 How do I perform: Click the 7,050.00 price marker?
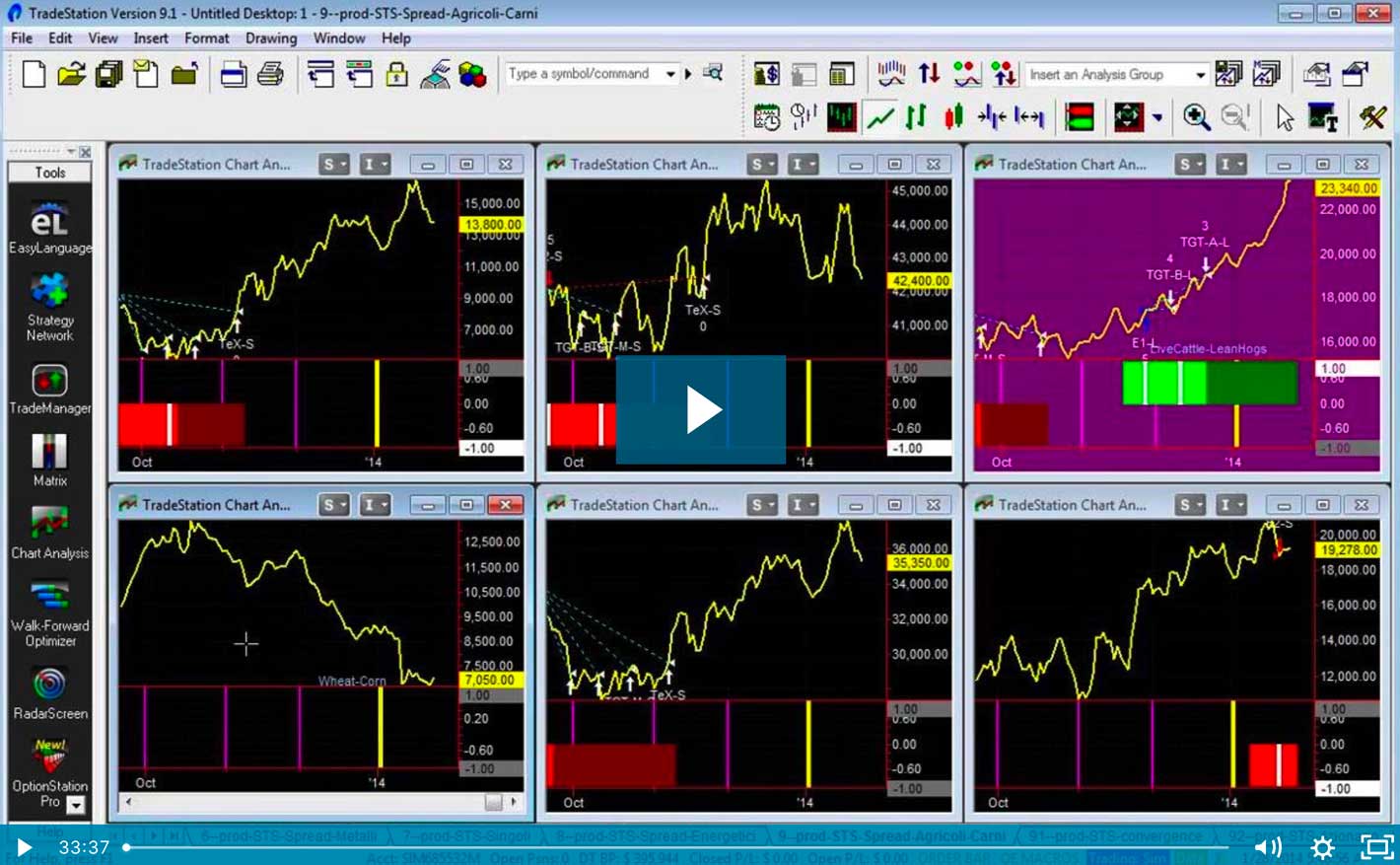point(491,680)
